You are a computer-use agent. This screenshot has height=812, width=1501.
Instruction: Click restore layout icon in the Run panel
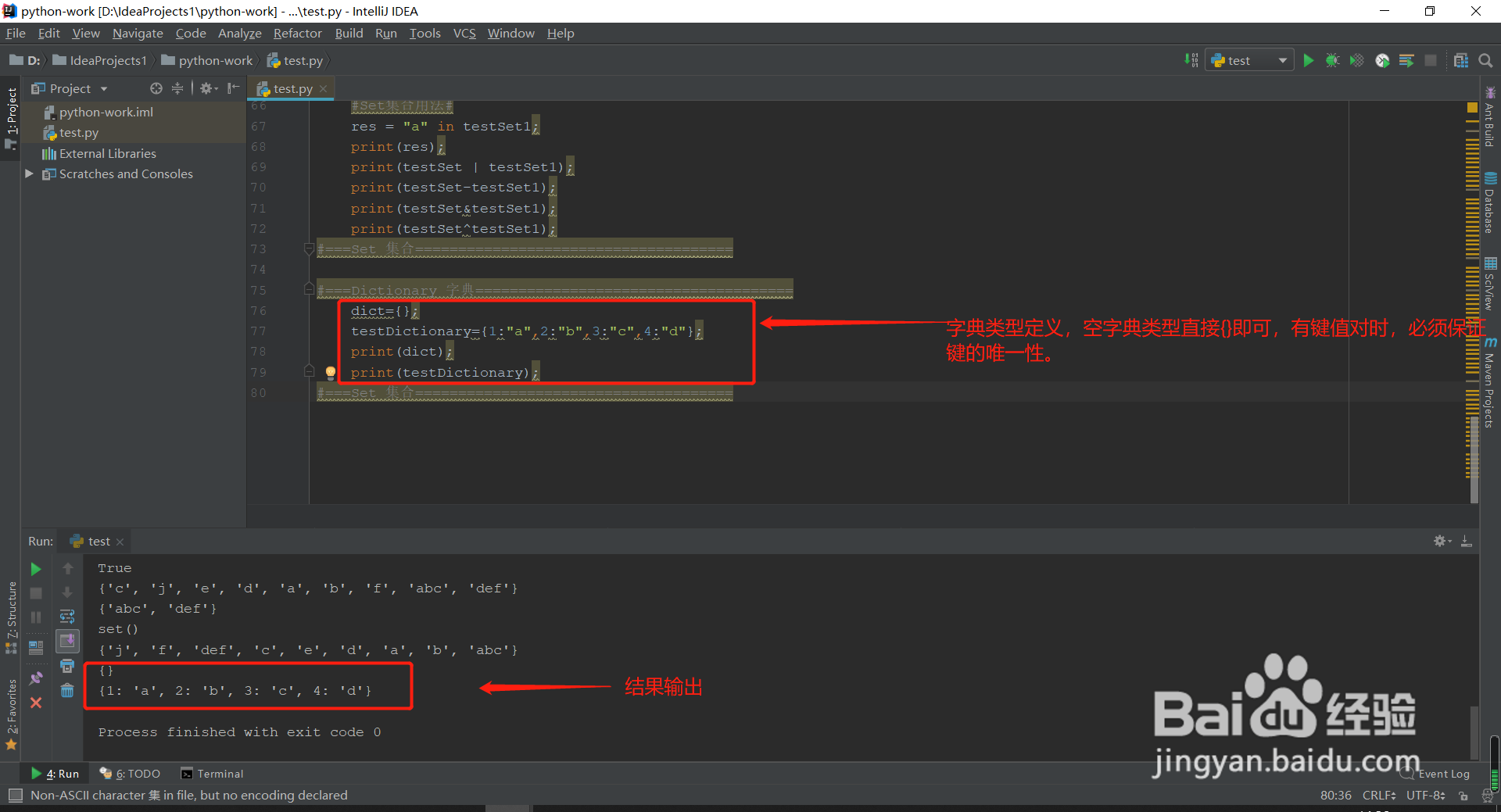[x=36, y=647]
